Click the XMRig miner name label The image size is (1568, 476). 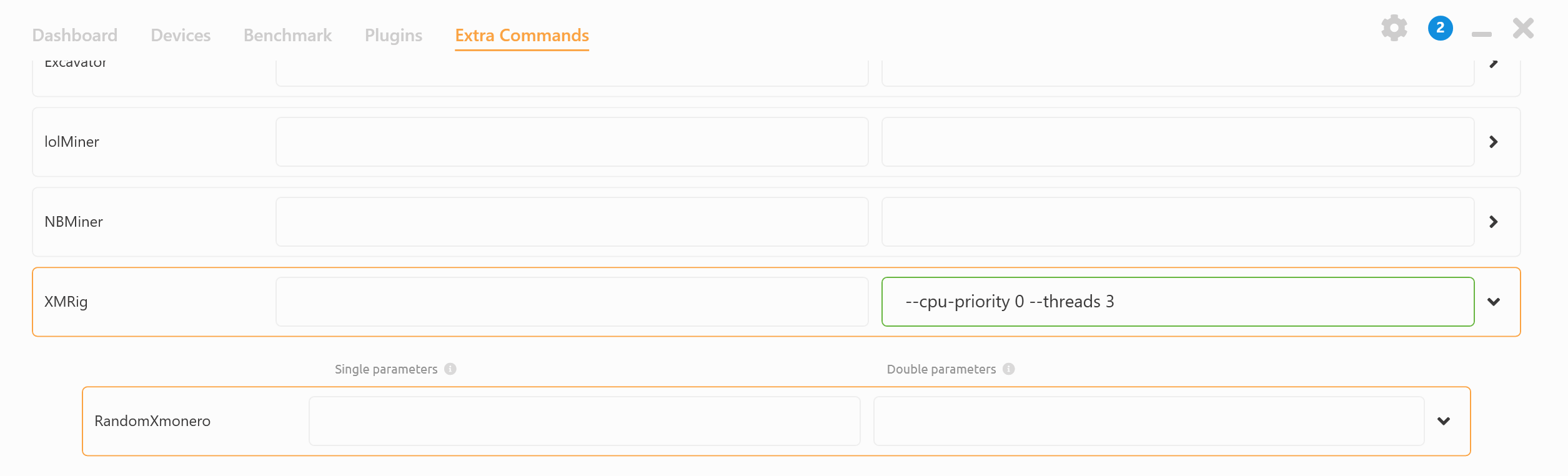coord(65,302)
